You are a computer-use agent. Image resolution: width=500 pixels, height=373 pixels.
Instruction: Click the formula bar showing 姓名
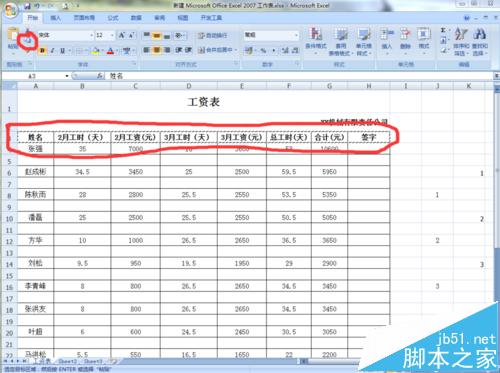(300, 76)
